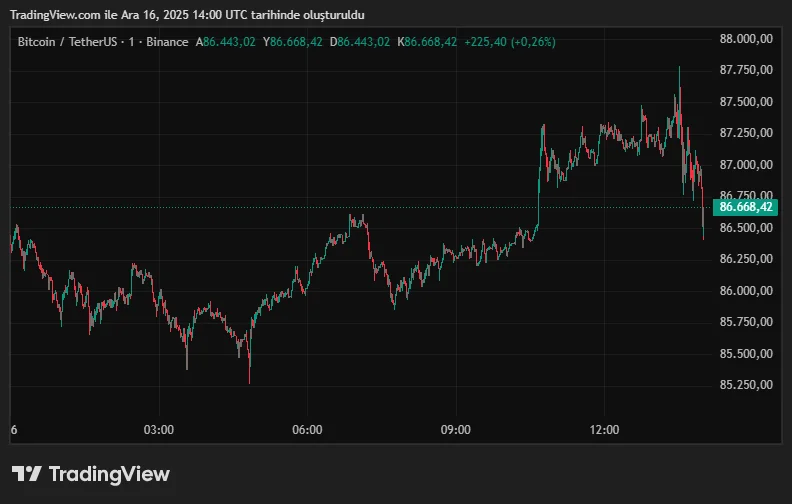Click the 85.250,00 price axis label

click(746, 384)
